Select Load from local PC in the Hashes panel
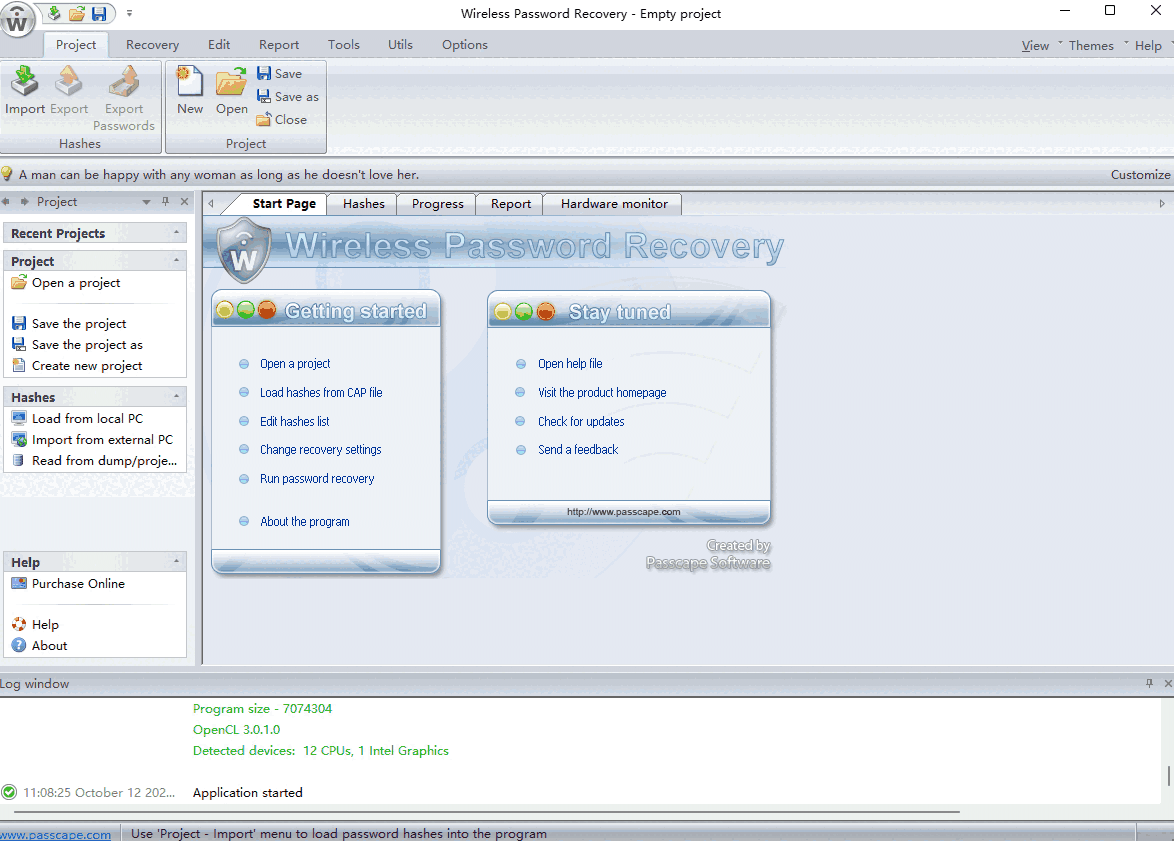This screenshot has width=1174, height=841. click(89, 418)
